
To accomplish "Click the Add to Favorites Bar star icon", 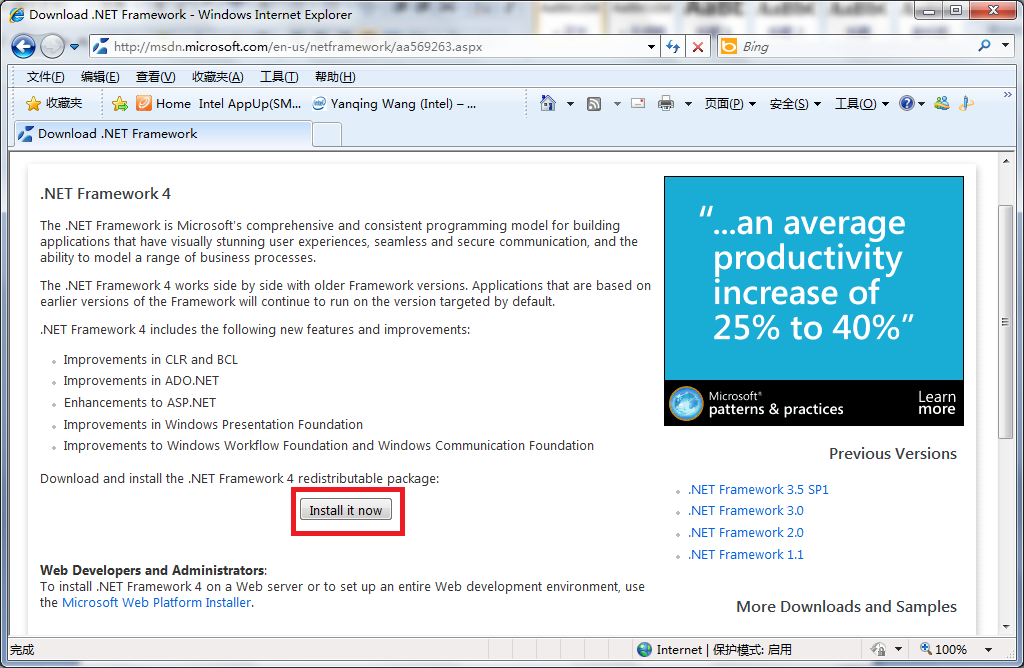I will coord(120,104).
